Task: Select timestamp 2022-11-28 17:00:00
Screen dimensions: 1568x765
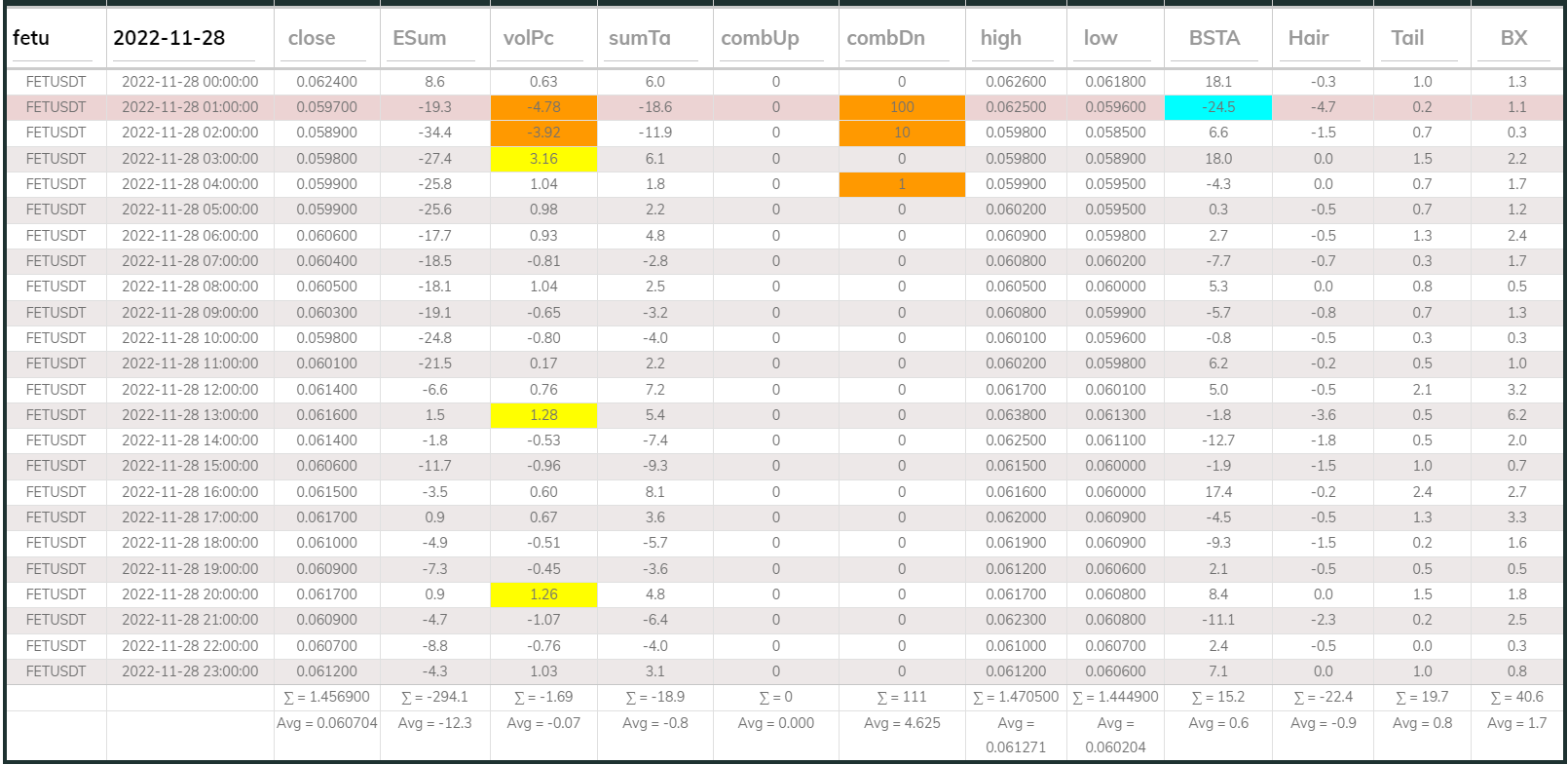Action: pos(190,517)
